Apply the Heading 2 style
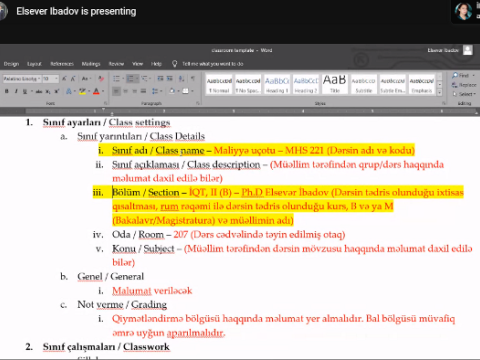The width and height of the screenshot is (480, 360). click(x=306, y=85)
